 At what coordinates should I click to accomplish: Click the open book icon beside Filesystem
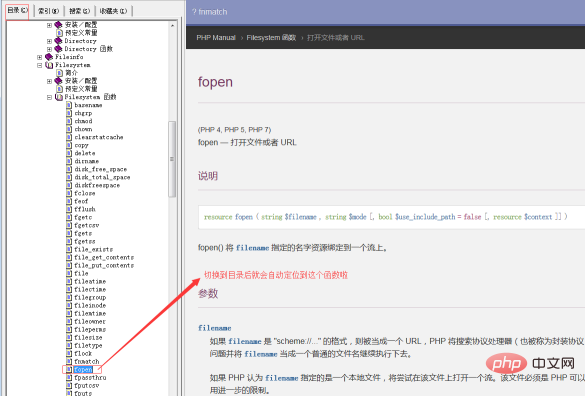(x=49, y=65)
